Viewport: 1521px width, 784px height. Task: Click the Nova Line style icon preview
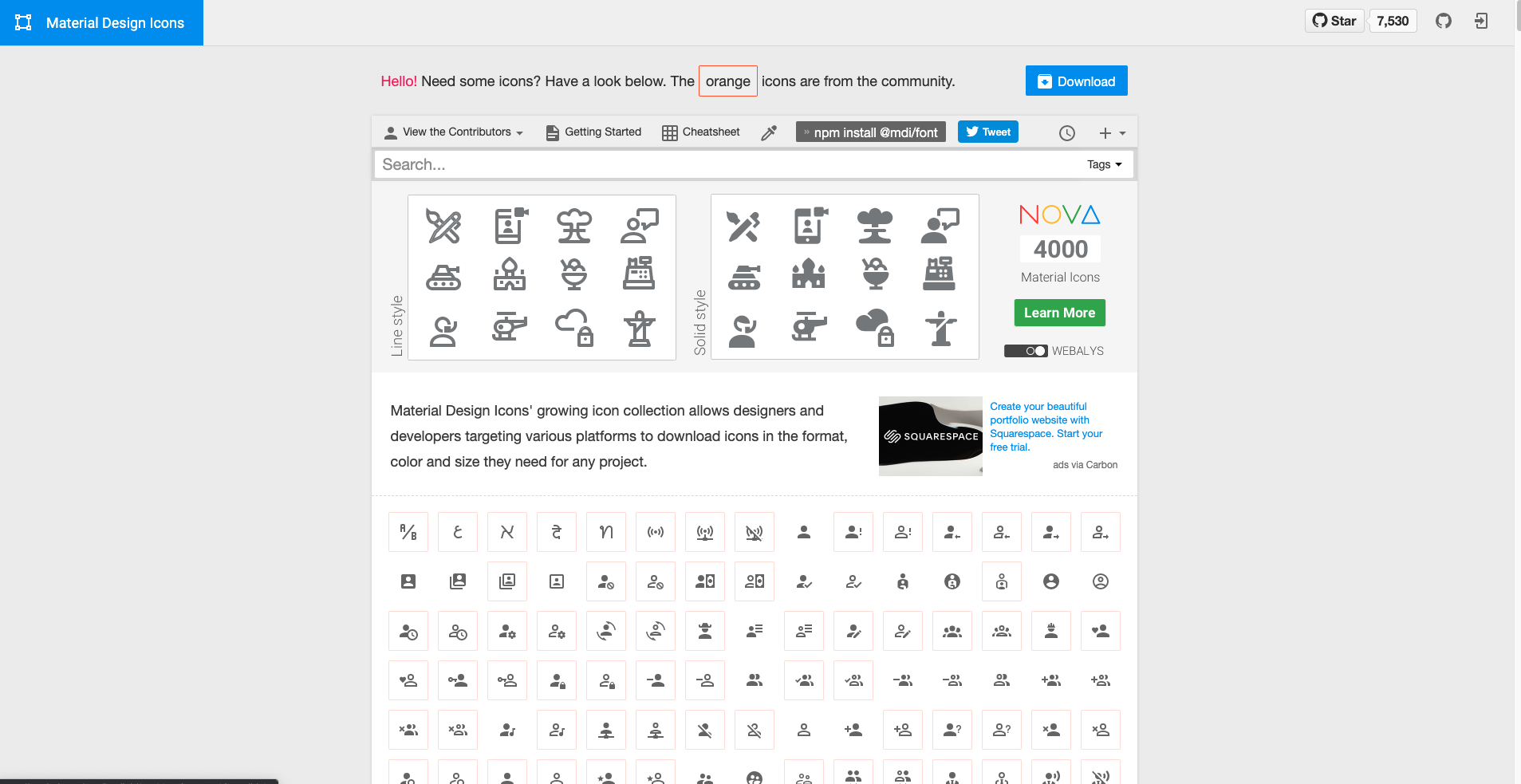(x=542, y=278)
